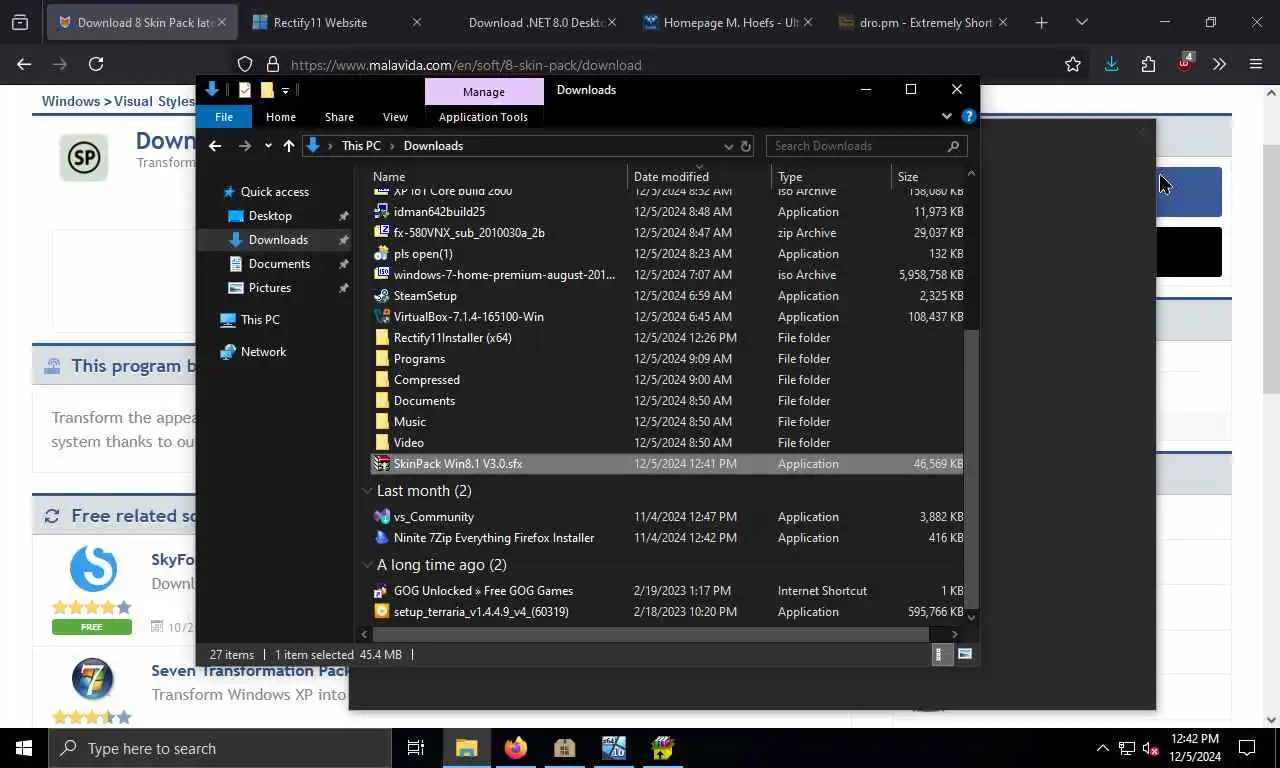Click Properties icon in Quick Access Toolbar

(245, 90)
